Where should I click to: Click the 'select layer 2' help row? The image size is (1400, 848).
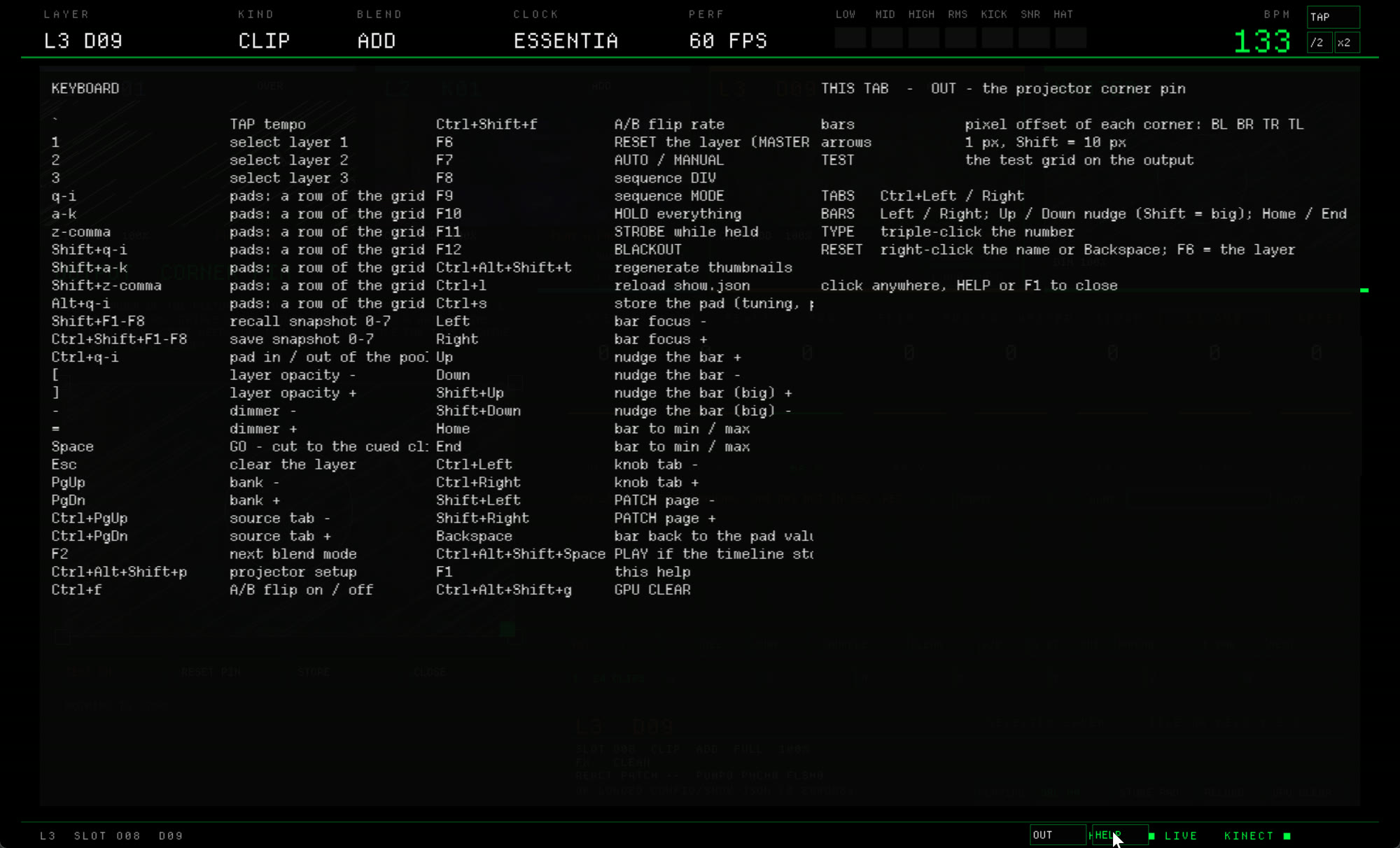click(288, 160)
